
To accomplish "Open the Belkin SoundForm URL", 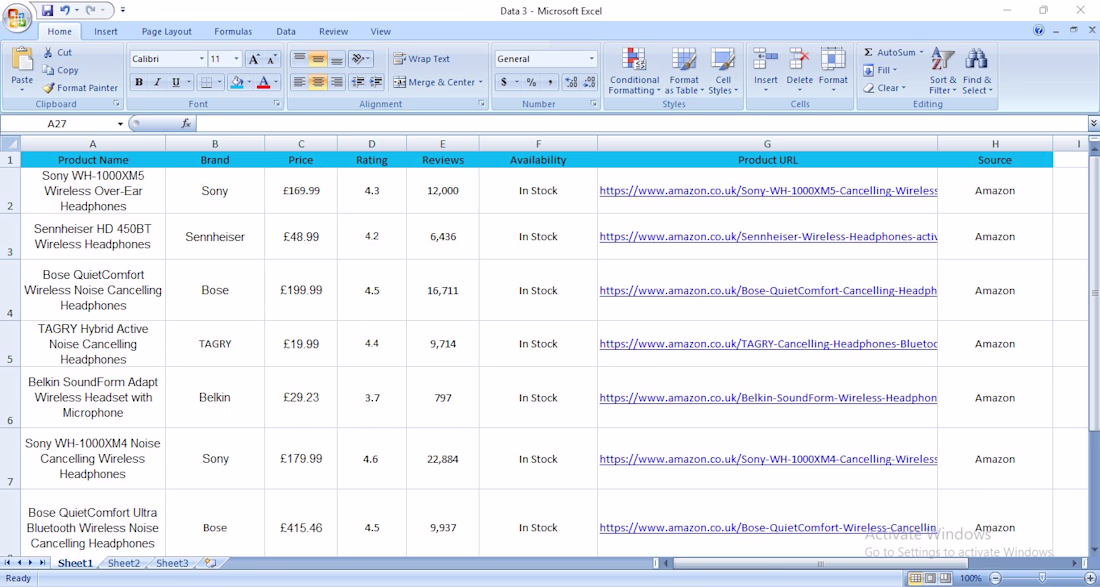I will tap(768, 398).
